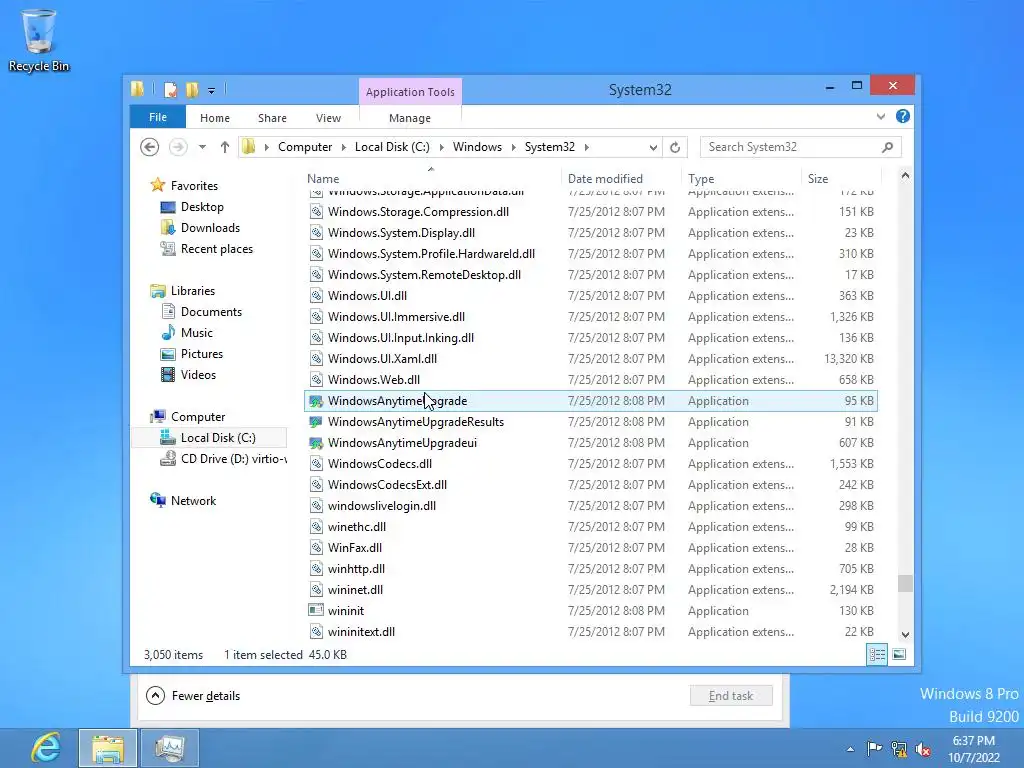This screenshot has height=768, width=1024.
Task: Select Computer in the navigation pane
Action: (x=198, y=417)
